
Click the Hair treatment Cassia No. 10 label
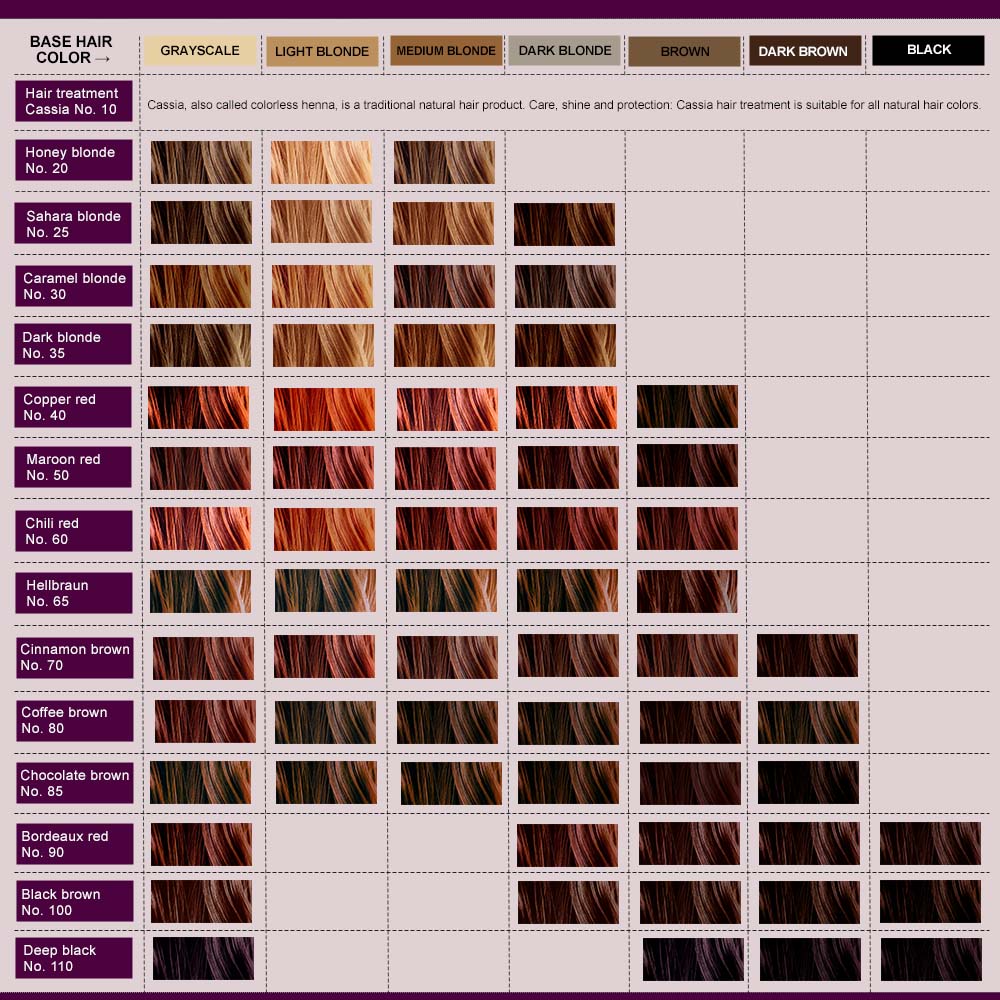click(74, 101)
